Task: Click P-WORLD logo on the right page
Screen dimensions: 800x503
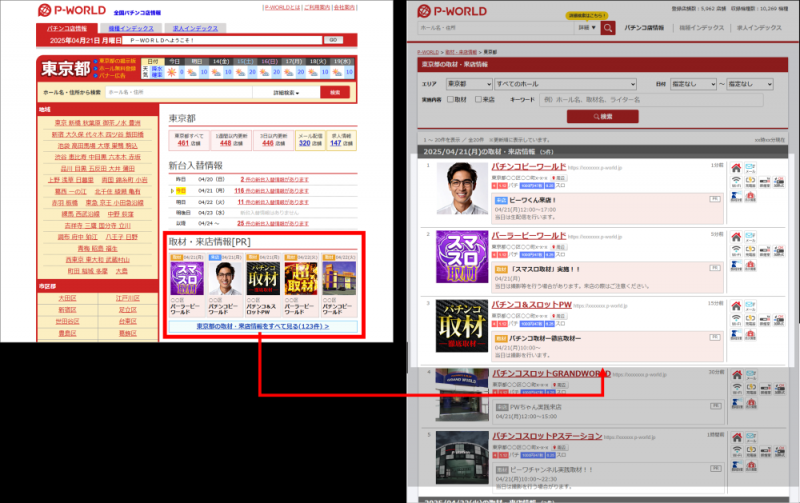Action: click(x=452, y=11)
